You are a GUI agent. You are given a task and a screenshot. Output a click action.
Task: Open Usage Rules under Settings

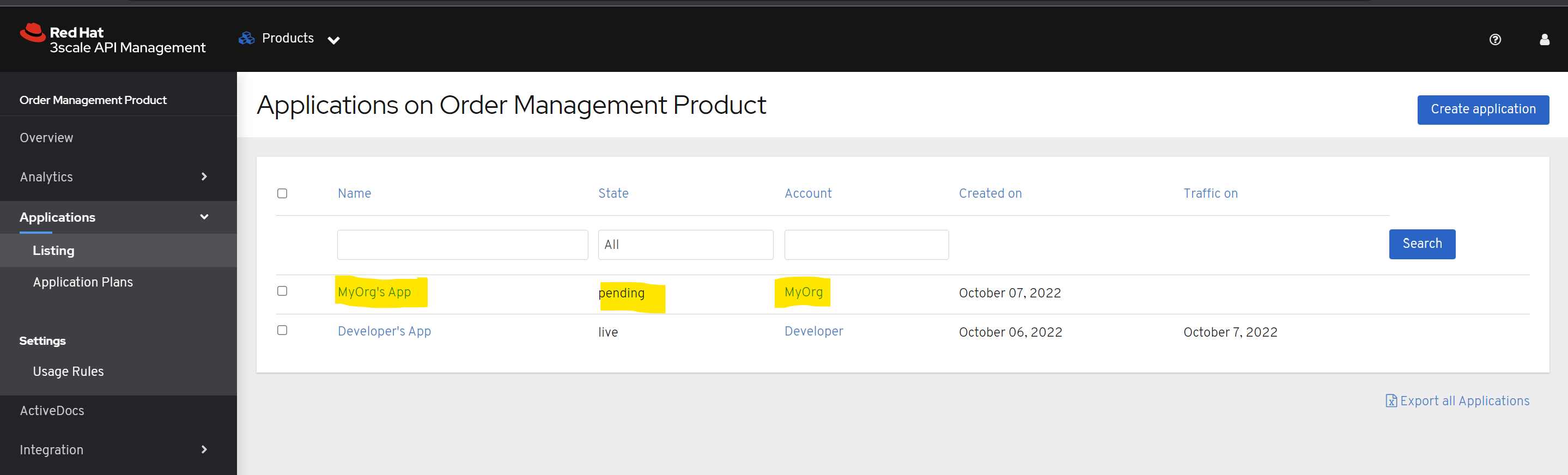68,372
